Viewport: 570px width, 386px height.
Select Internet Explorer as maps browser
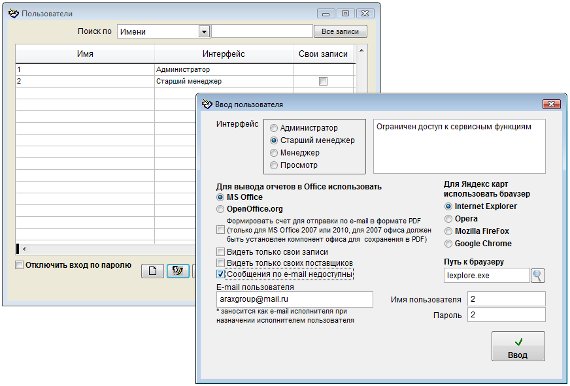click(x=448, y=206)
